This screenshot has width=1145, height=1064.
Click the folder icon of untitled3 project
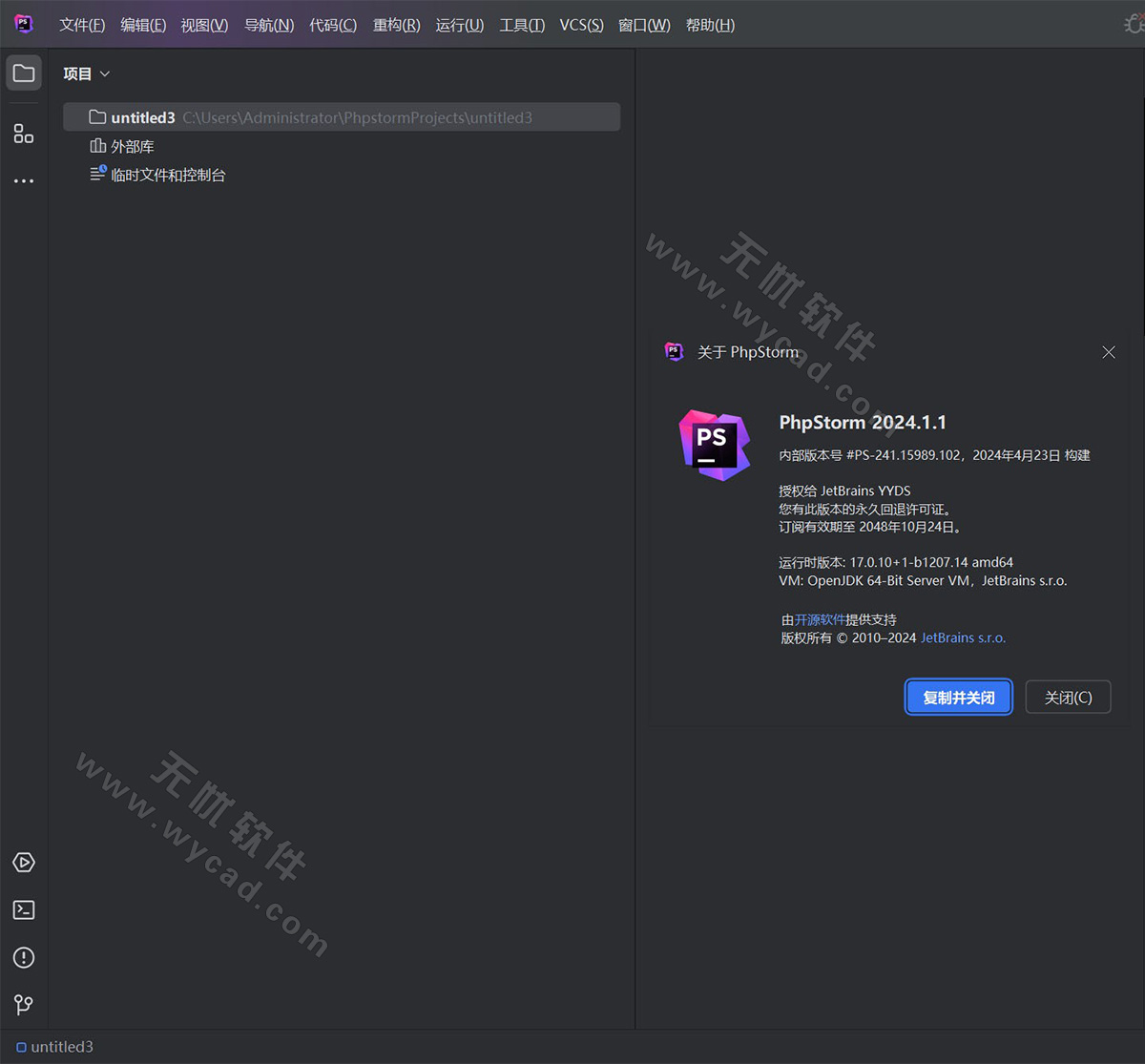(x=97, y=116)
